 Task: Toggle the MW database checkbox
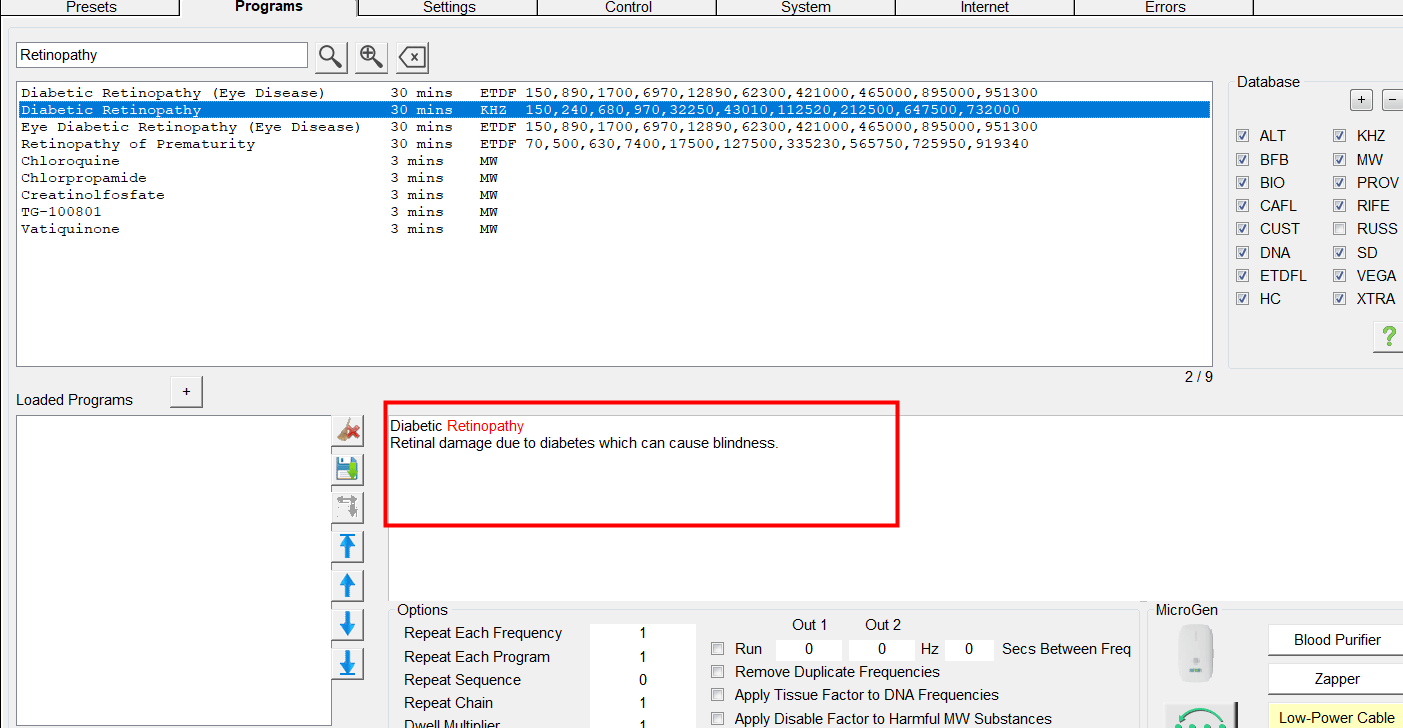1340,159
